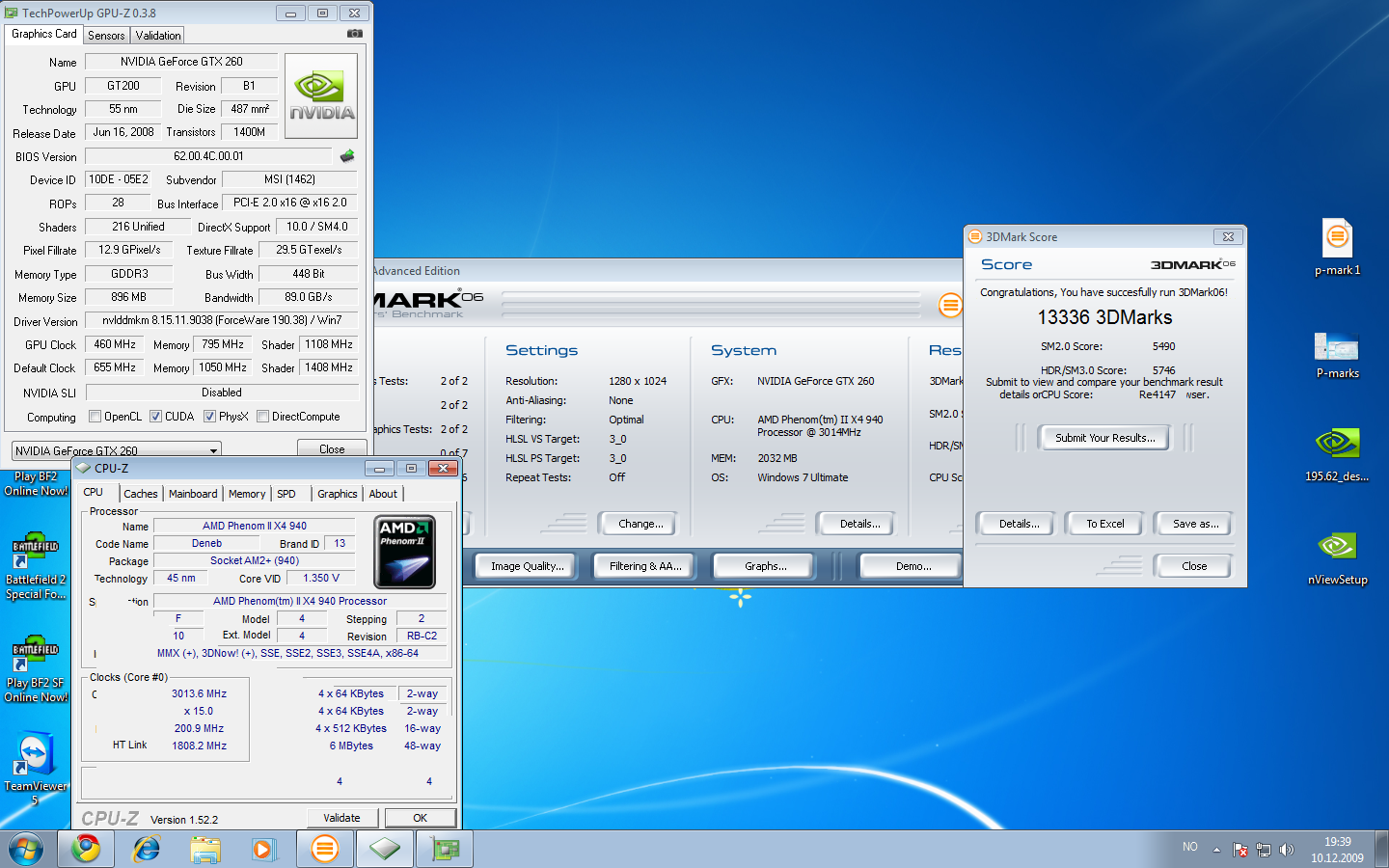Open Image Quality settings button

pyautogui.click(x=527, y=566)
